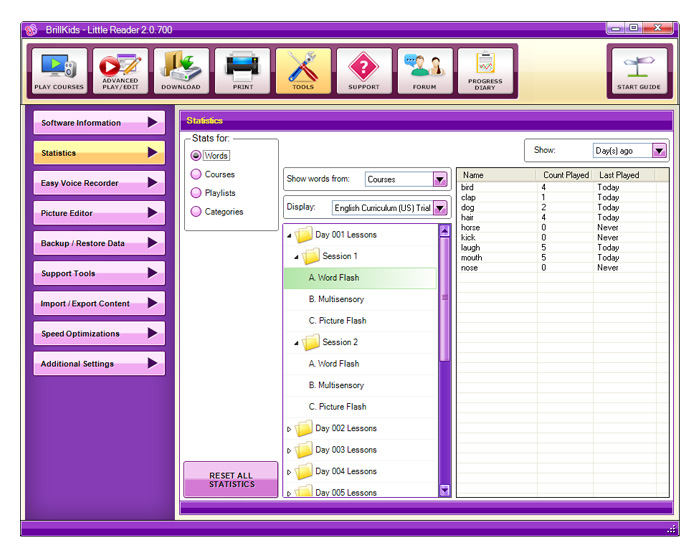Screen dimensions: 700x559
Task: Open the Print section icon
Action: (x=242, y=71)
